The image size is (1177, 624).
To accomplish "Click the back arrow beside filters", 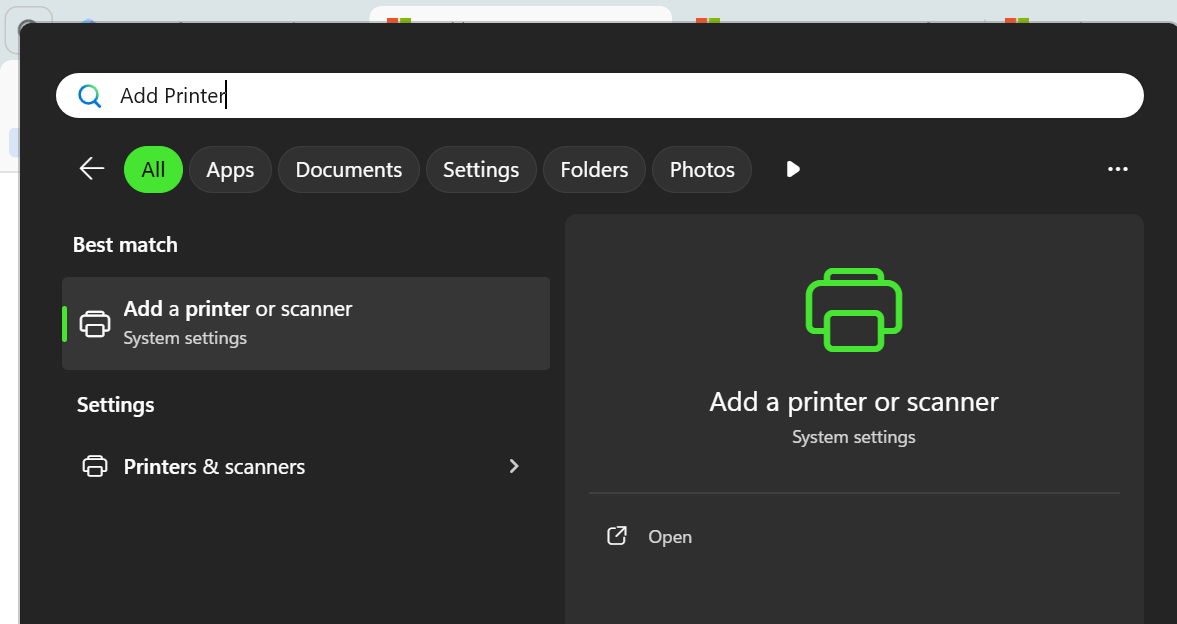I will pos(92,169).
